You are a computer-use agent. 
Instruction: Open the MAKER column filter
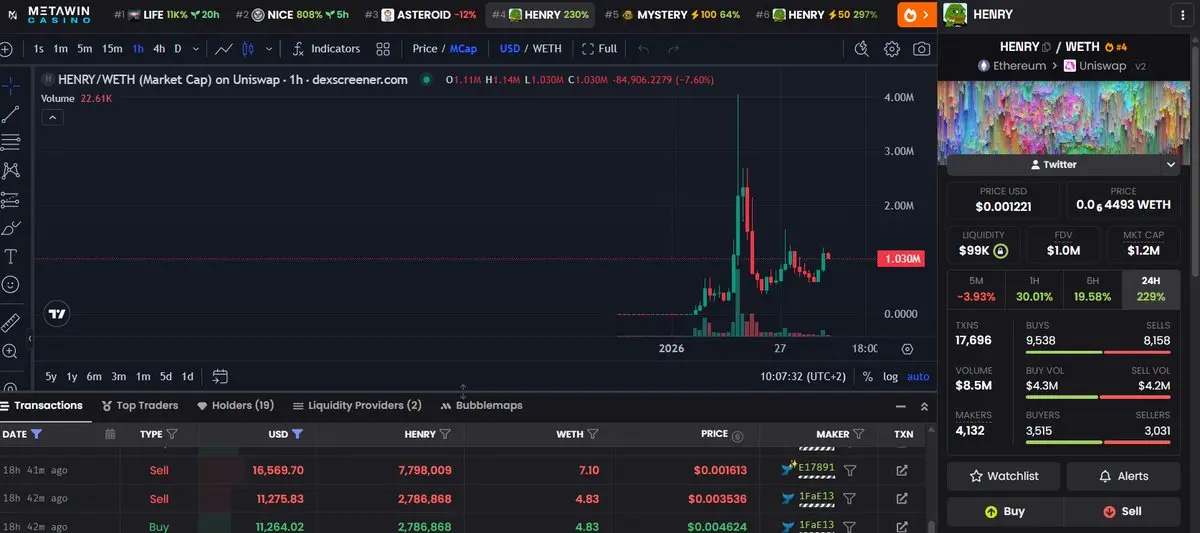pyautogui.click(x=859, y=435)
